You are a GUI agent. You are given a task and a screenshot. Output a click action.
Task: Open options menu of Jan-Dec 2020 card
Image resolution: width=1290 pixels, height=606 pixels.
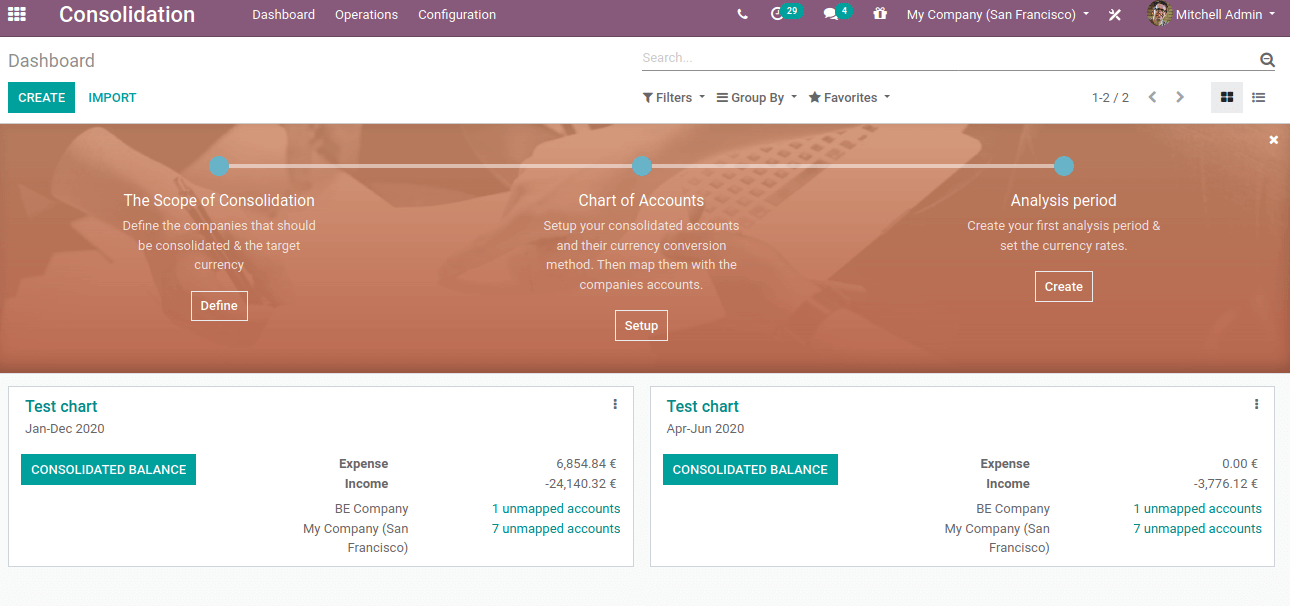615,404
